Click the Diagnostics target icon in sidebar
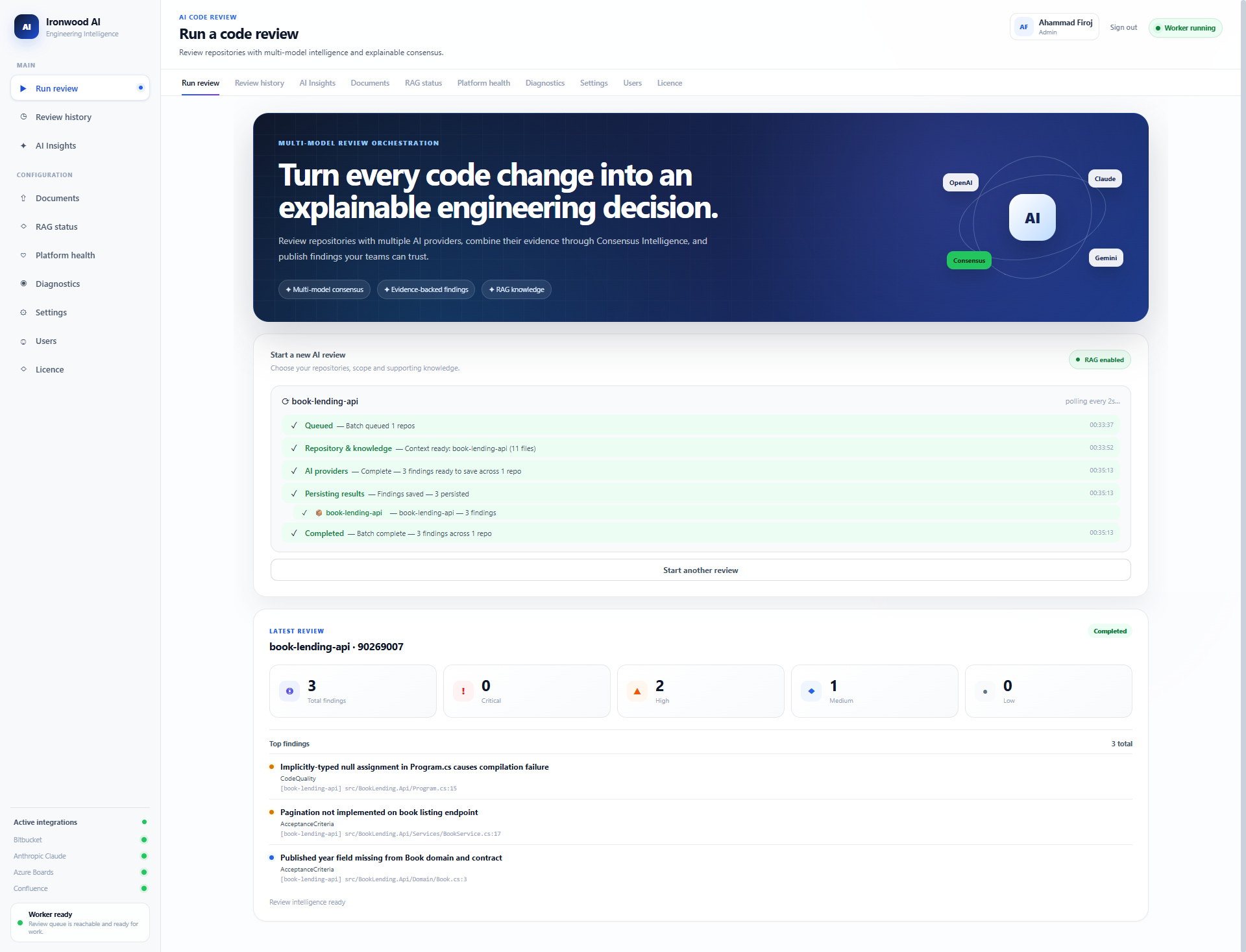Screen dimensions: 1246x952 [23, 284]
